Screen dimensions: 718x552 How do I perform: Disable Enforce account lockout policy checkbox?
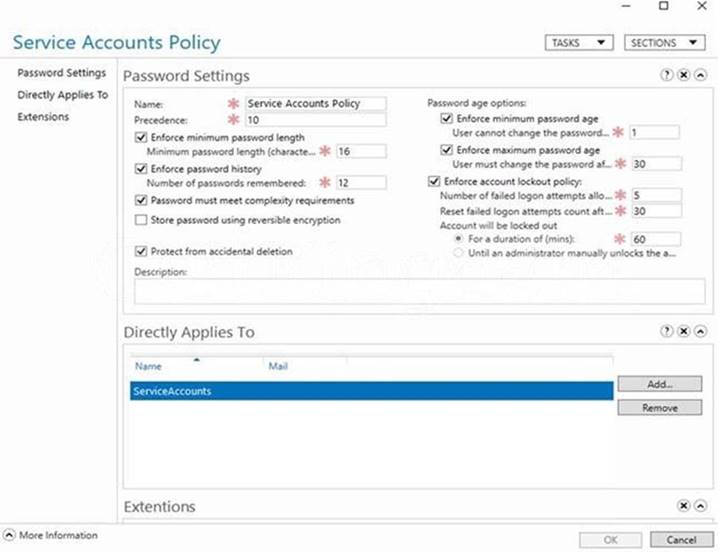(433, 181)
